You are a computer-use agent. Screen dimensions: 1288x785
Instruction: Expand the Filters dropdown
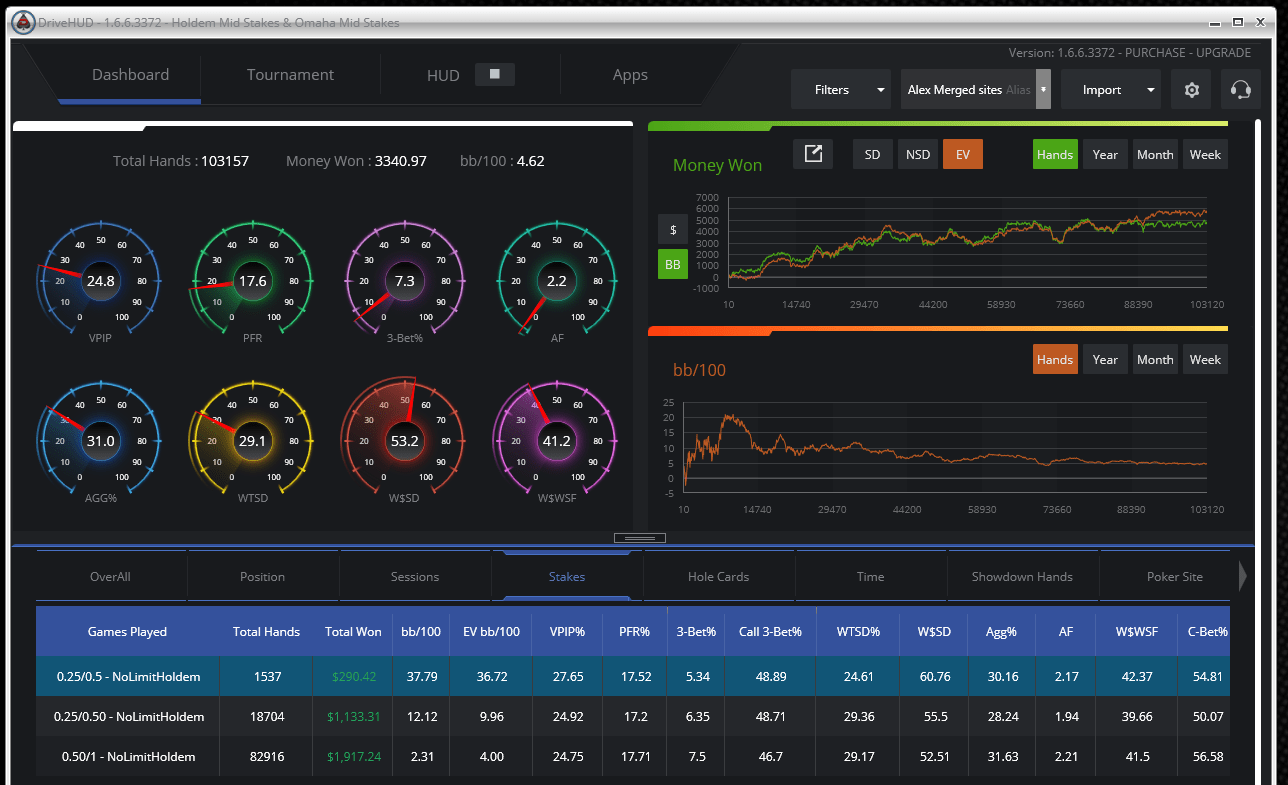click(841, 90)
